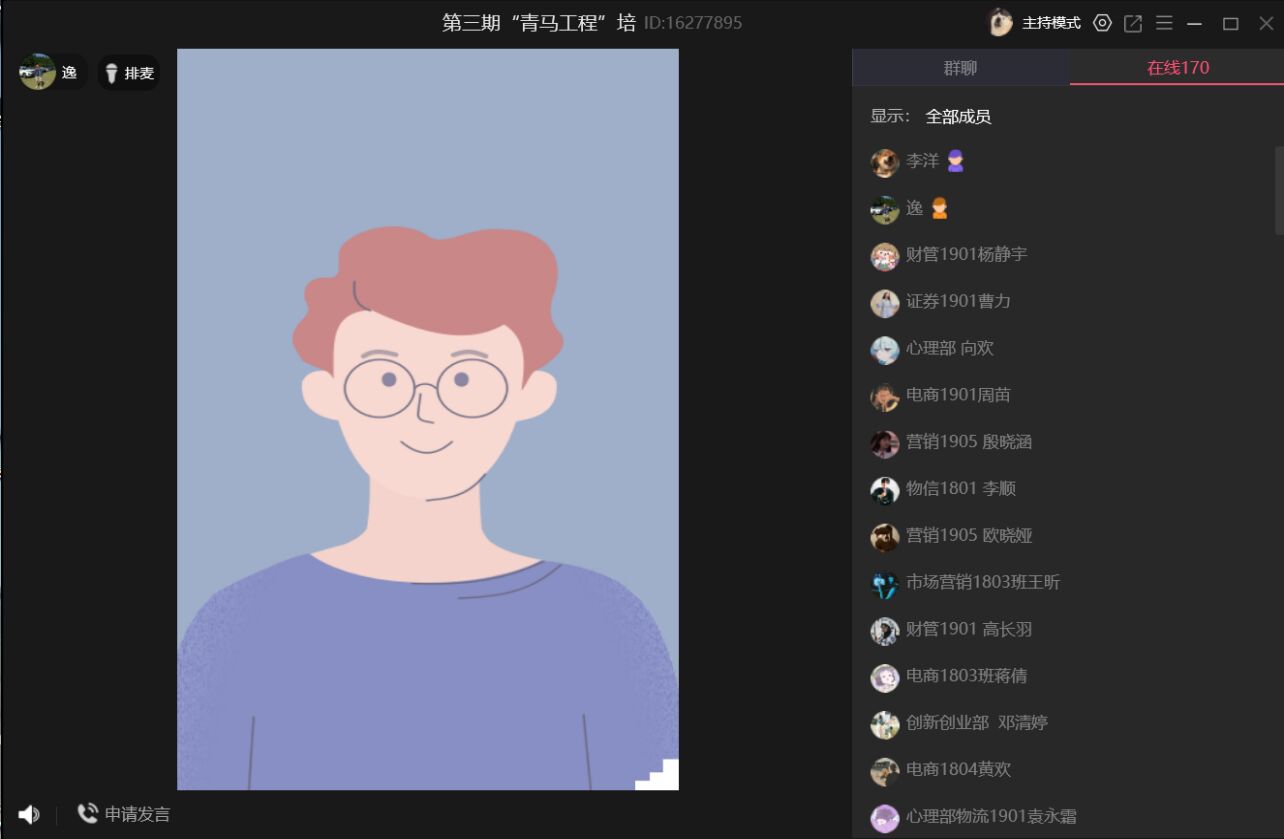Mute the speaker volume icon
Viewport: 1284px width, 839px height.
[29, 815]
